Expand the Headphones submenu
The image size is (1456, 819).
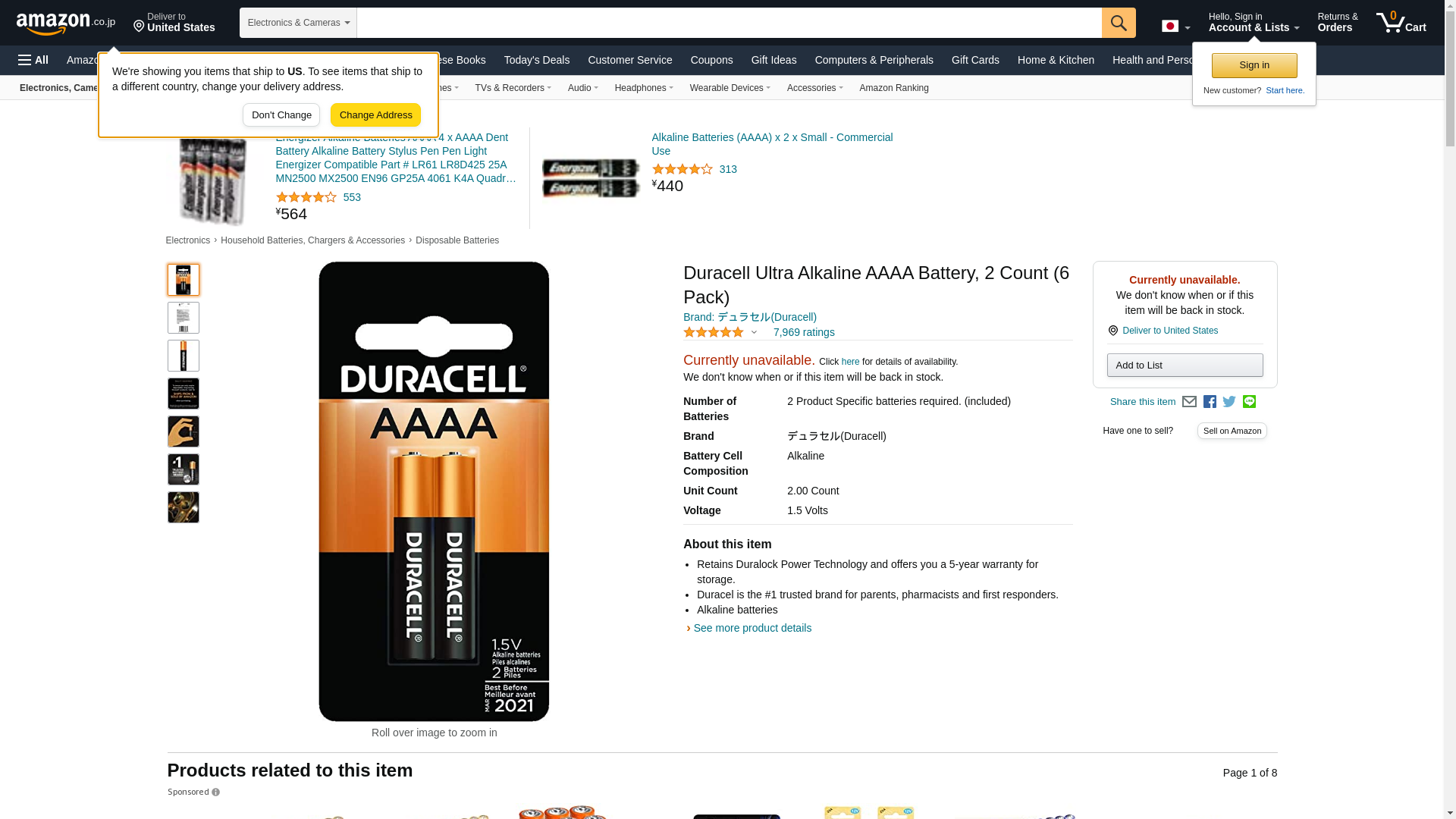(644, 88)
